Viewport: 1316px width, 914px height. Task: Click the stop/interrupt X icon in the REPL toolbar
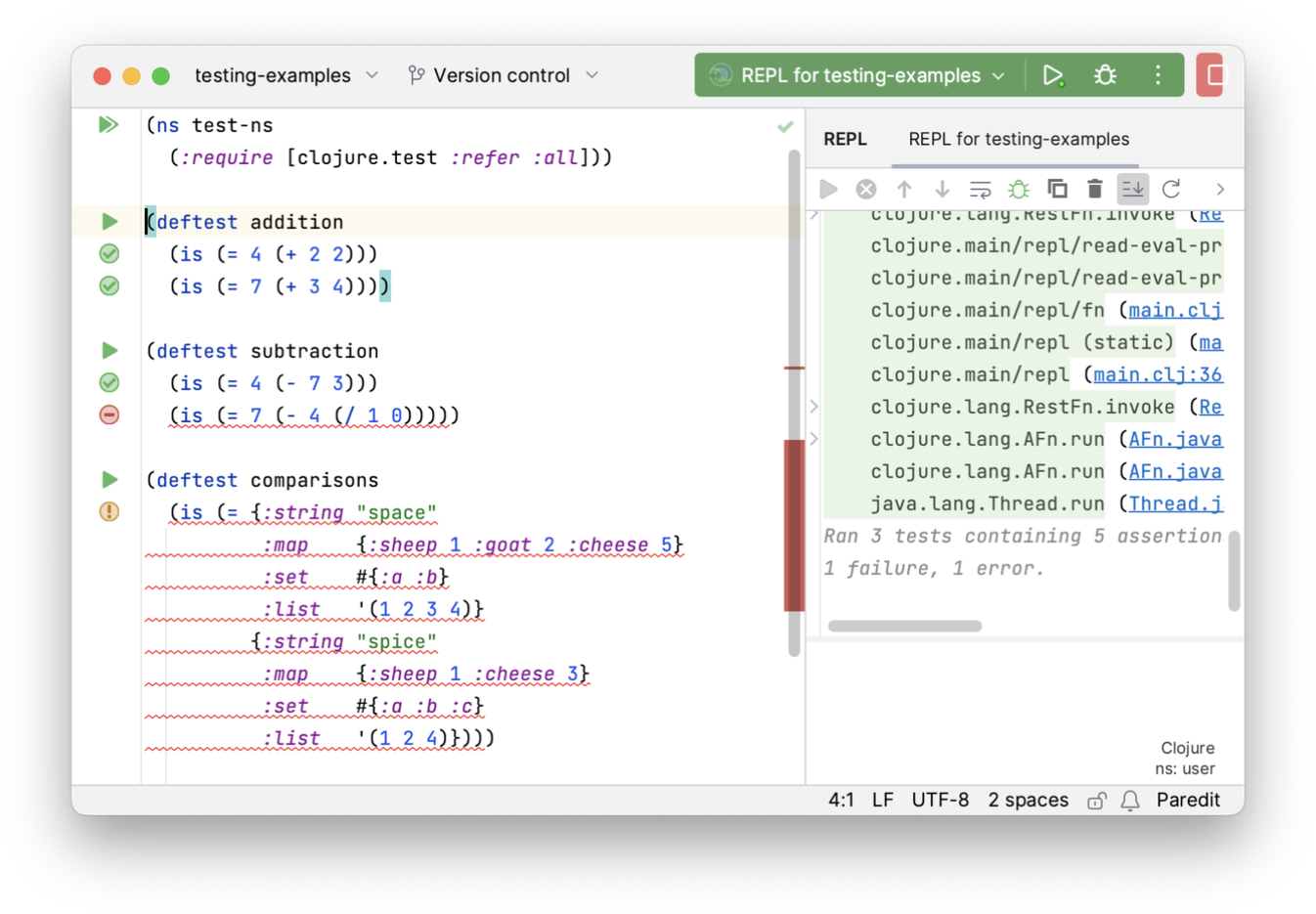[x=866, y=189]
